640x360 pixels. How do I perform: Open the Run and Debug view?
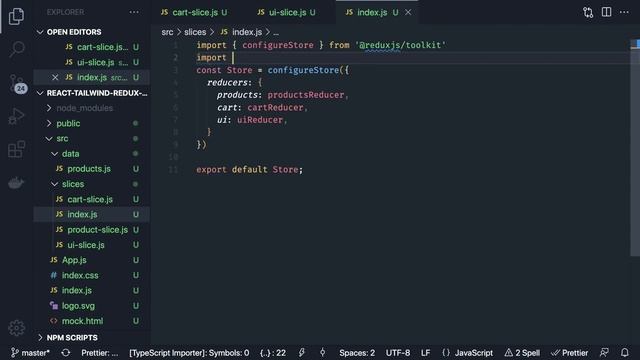click(x=16, y=116)
